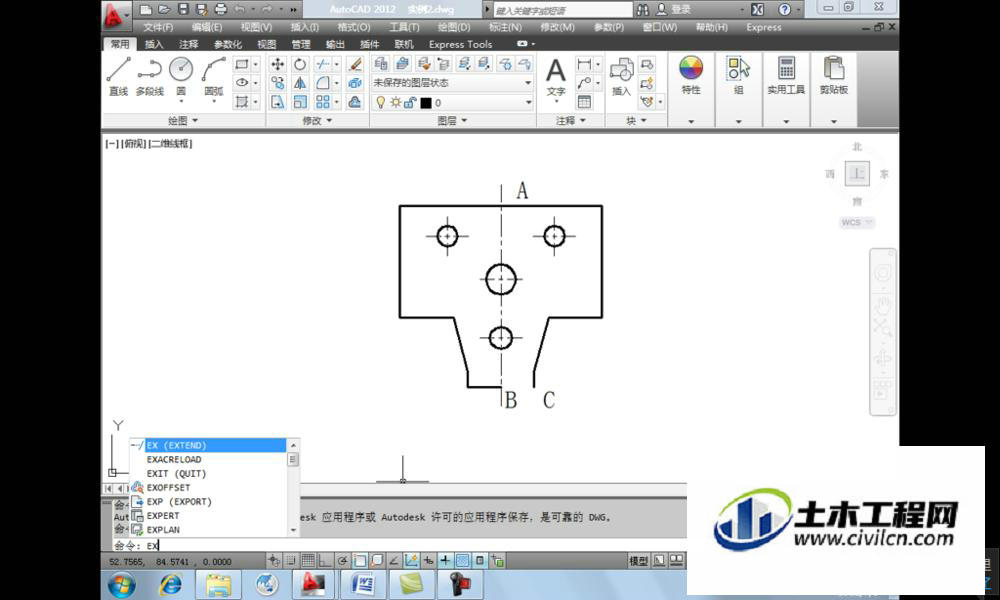Viewport: 1000px width, 600px height.
Task: Toggle Grid Display in status bar
Action: click(308, 561)
